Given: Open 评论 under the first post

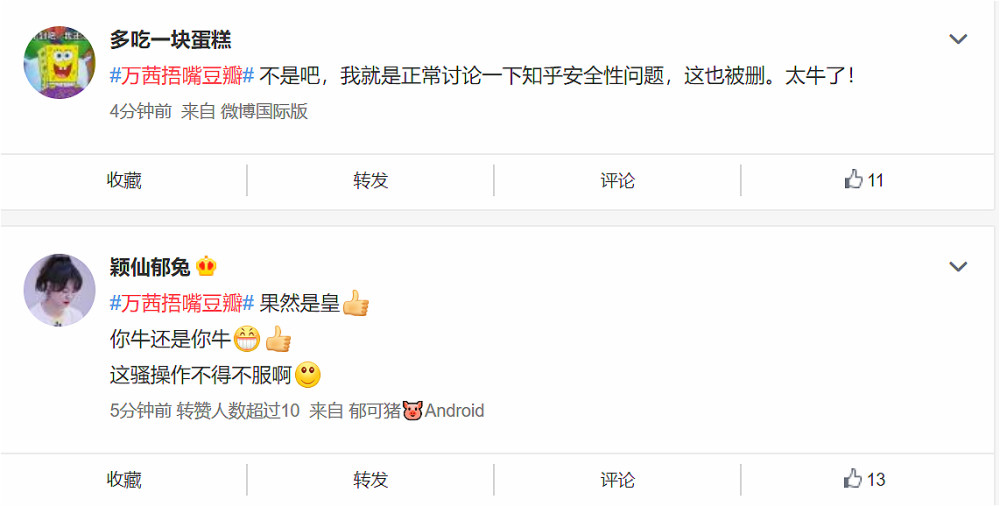Looking at the screenshot, I should click(x=617, y=181).
